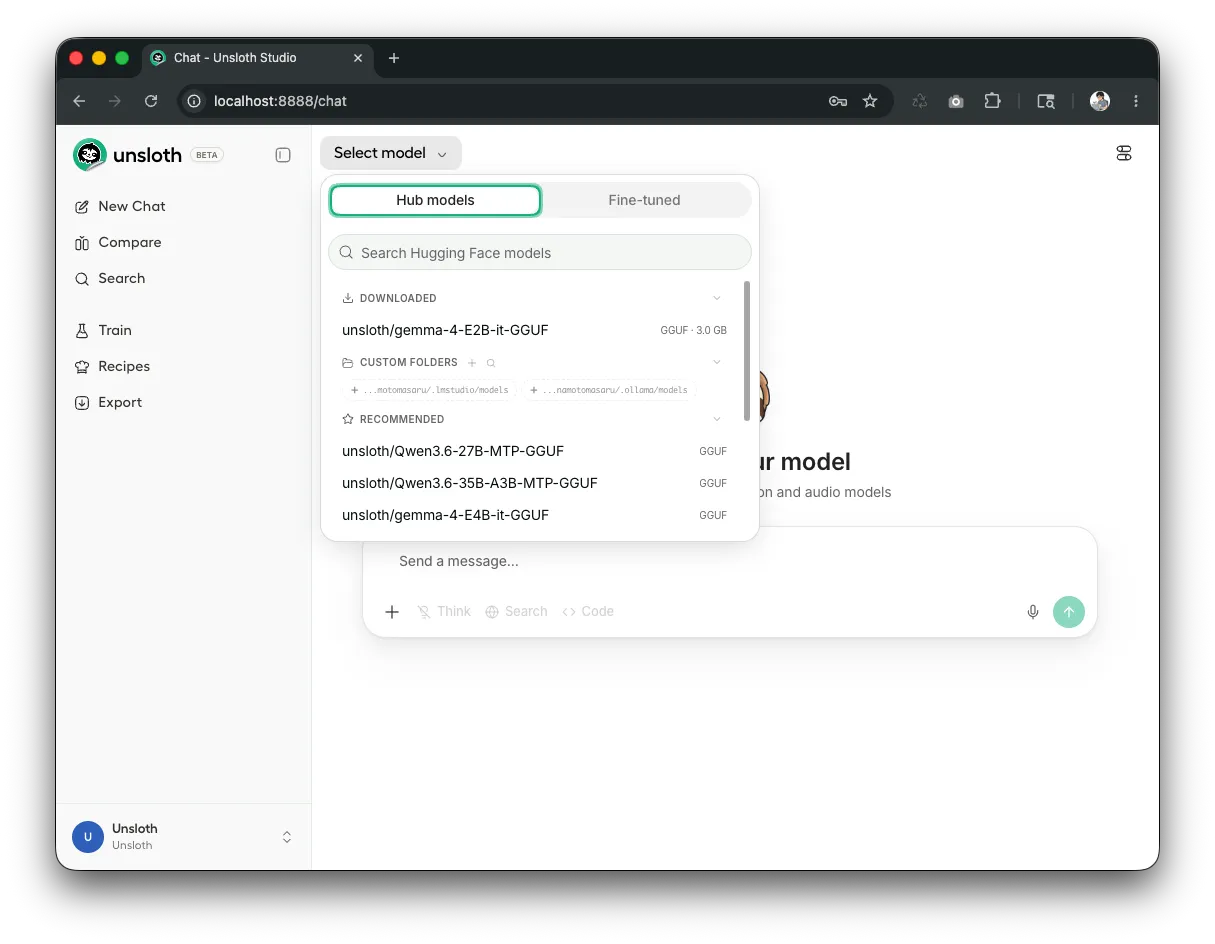The width and height of the screenshot is (1215, 944).
Task: Open the Unsloth account switcher chevron
Action: (x=287, y=837)
